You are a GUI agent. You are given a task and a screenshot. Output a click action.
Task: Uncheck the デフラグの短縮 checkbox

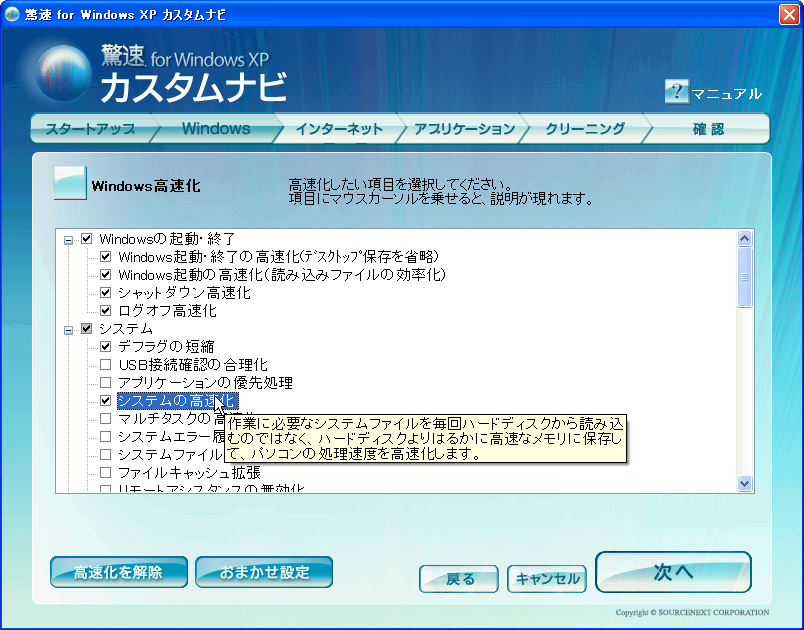(106, 347)
